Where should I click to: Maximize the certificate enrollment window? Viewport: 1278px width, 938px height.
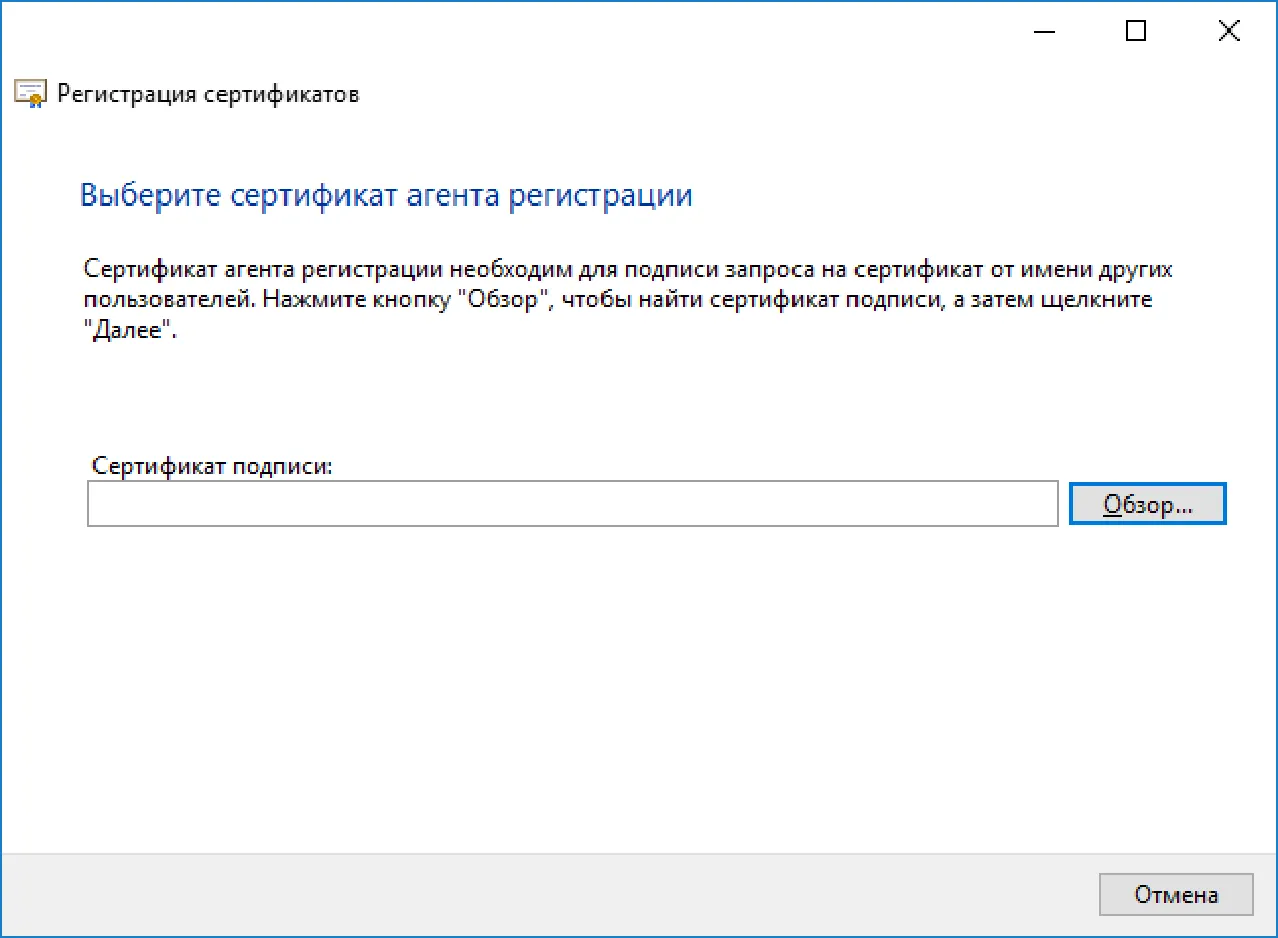(1135, 31)
